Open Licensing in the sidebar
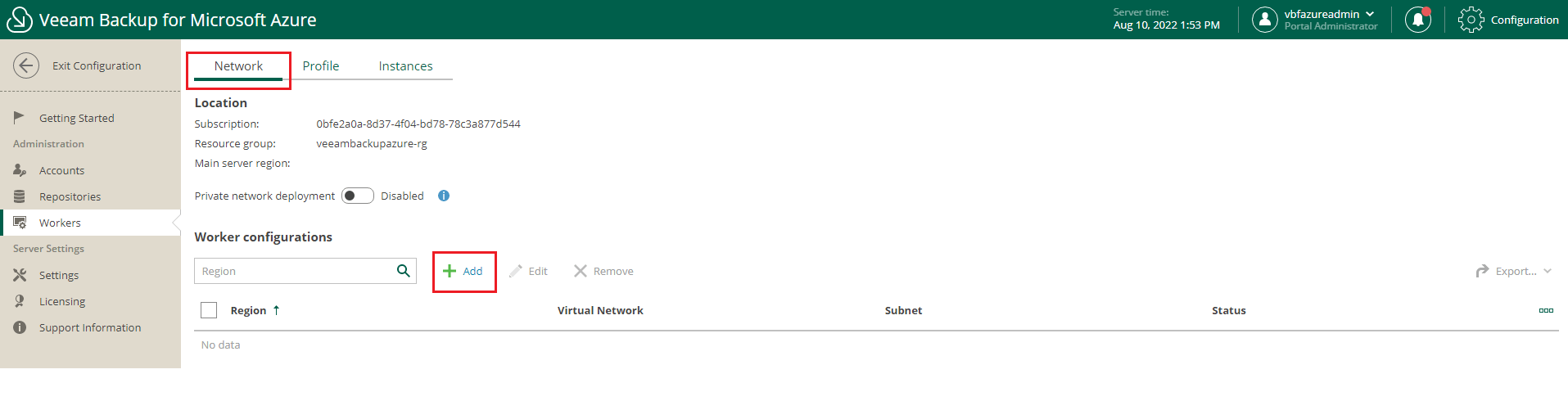 62,301
